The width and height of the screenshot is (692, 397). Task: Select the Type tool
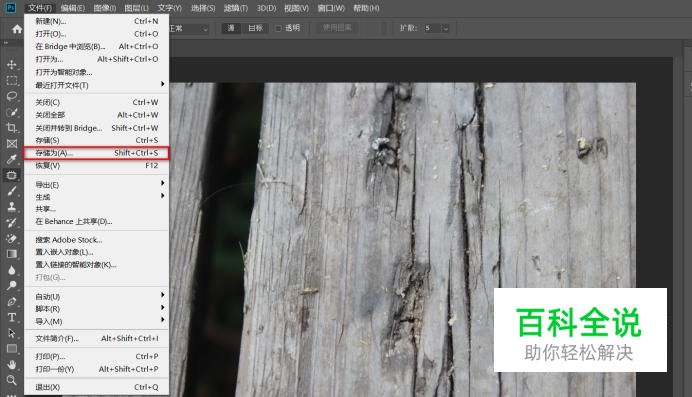pyautogui.click(x=12, y=317)
